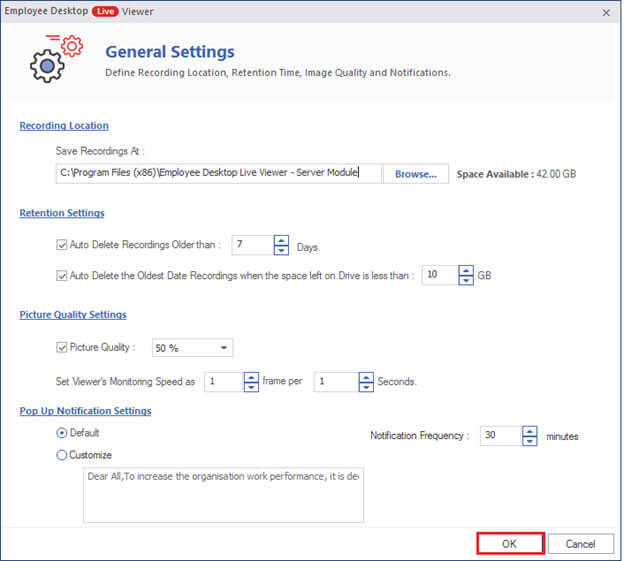
Task: Click the GB threshold input field
Action: (440, 275)
